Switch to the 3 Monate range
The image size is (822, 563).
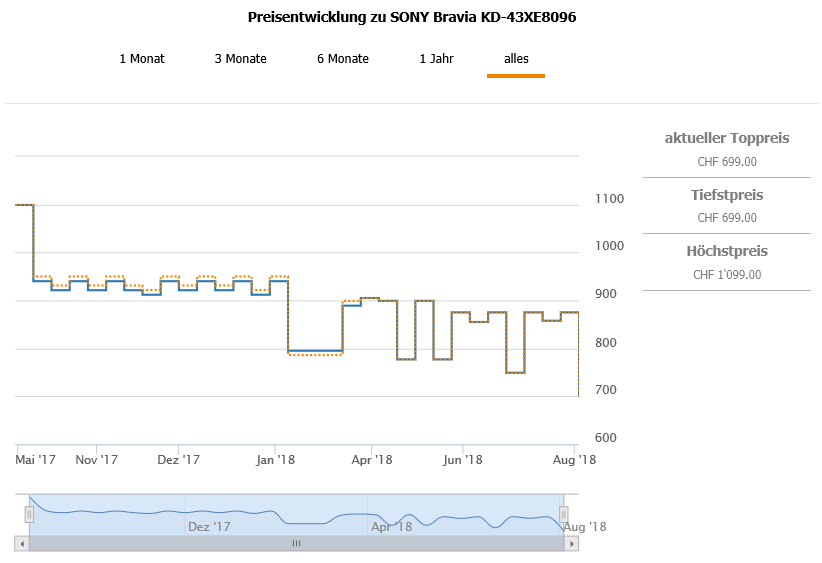[x=240, y=59]
